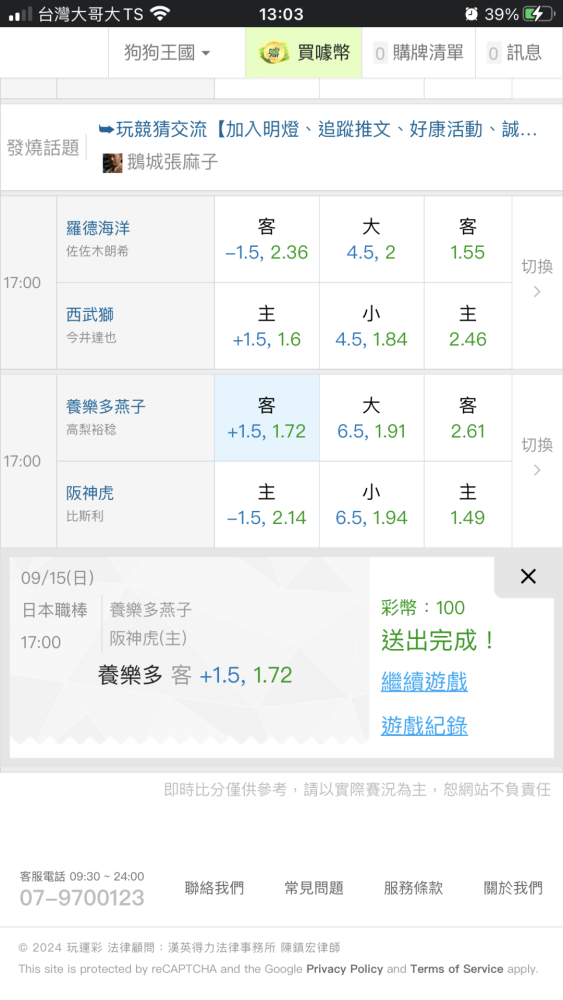Tap the 買噱幣 coin icon
The image size is (563, 1000).
(274, 53)
